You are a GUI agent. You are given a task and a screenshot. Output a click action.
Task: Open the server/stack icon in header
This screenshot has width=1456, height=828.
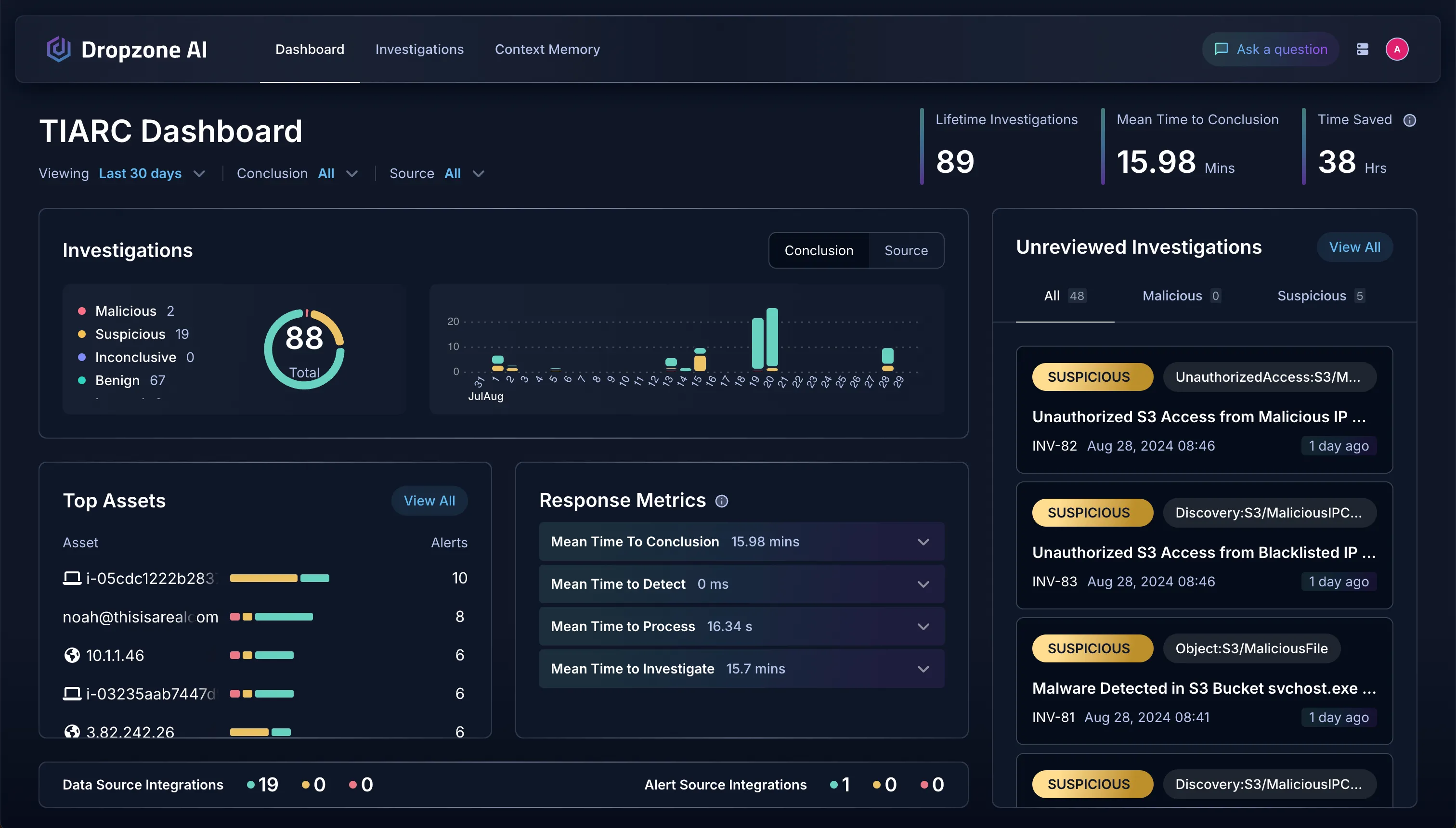point(1362,50)
